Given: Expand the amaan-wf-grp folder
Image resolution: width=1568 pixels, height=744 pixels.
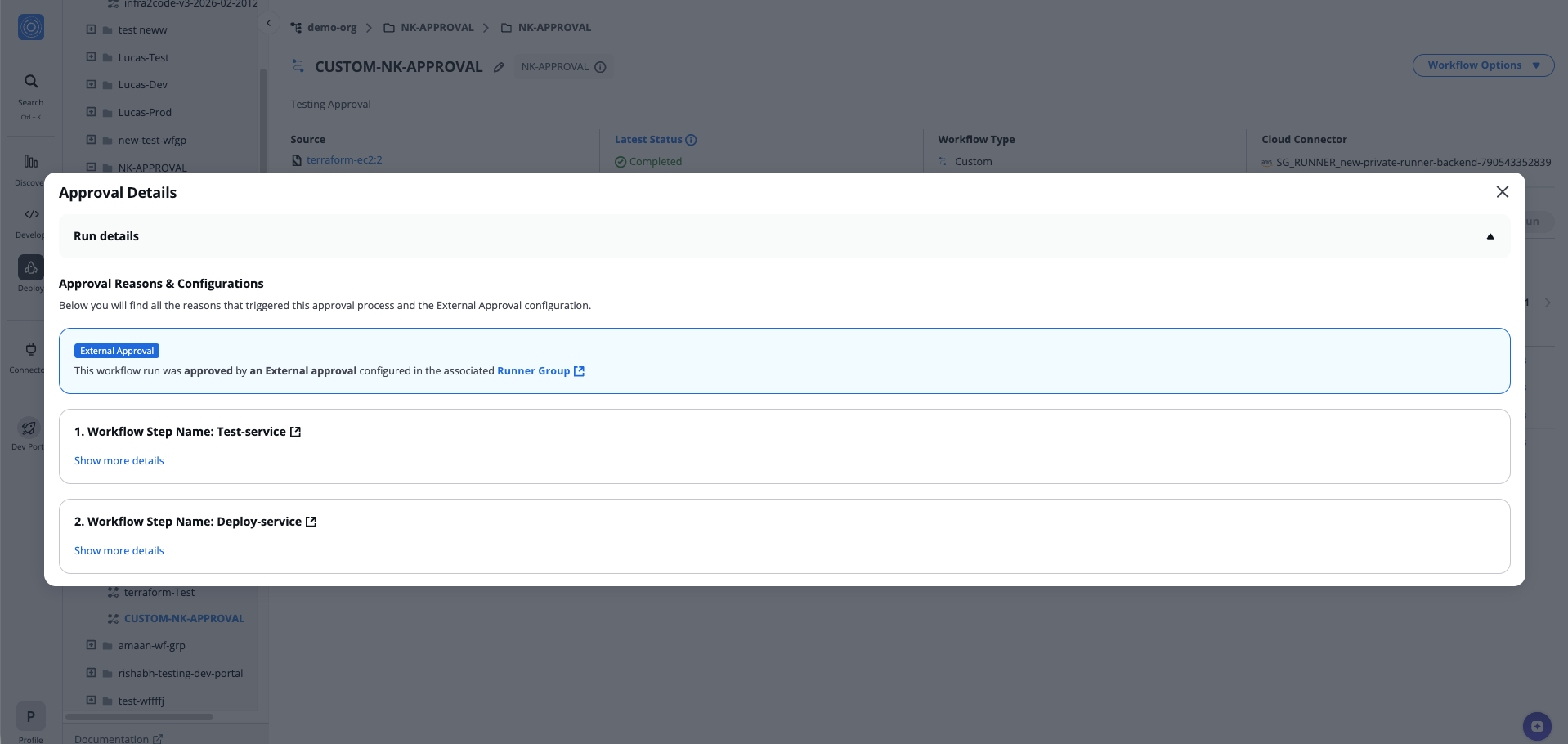Looking at the screenshot, I should (x=92, y=645).
